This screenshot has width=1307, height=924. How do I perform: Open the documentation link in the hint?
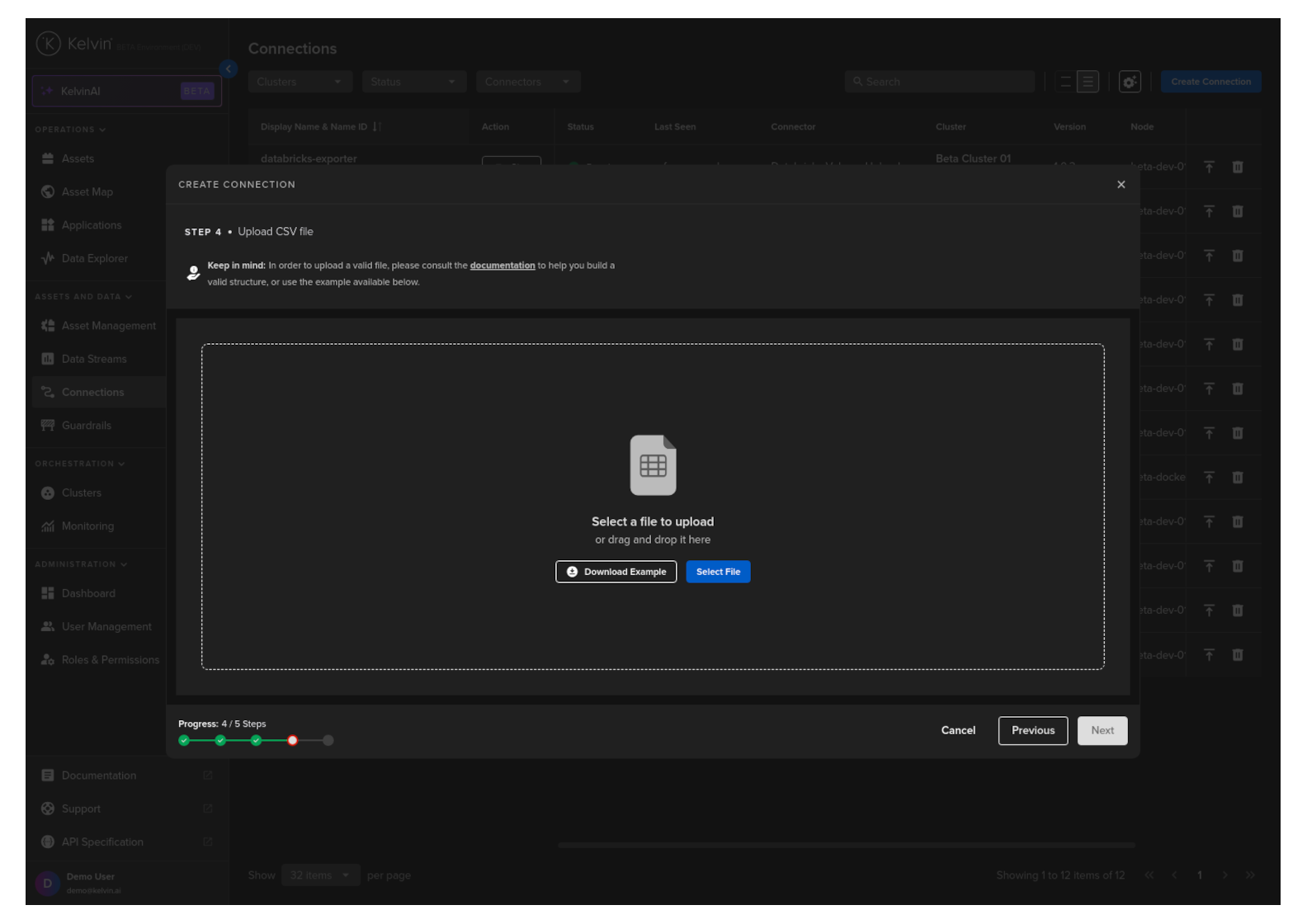coord(502,266)
